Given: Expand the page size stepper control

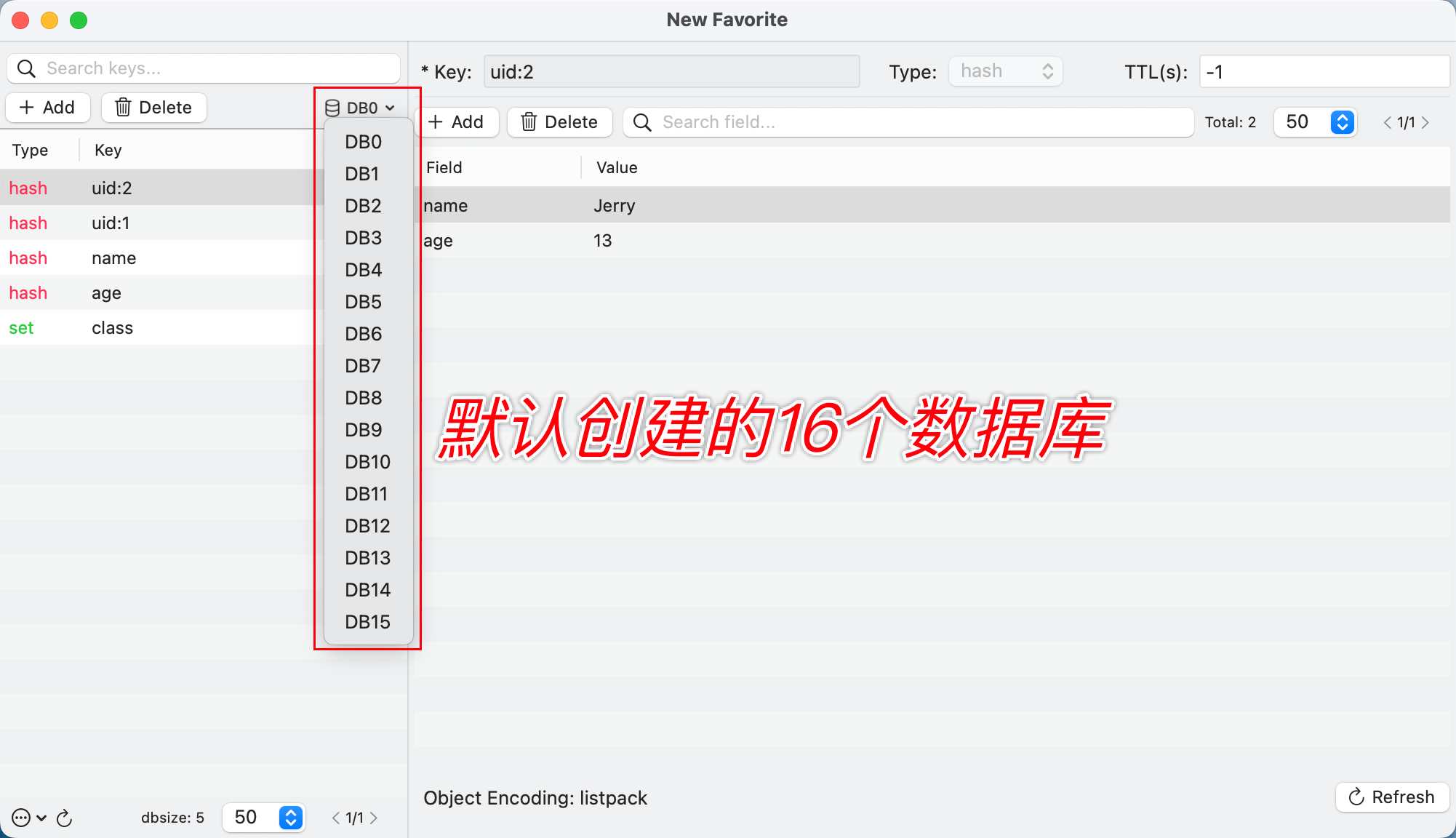Looking at the screenshot, I should [1343, 121].
